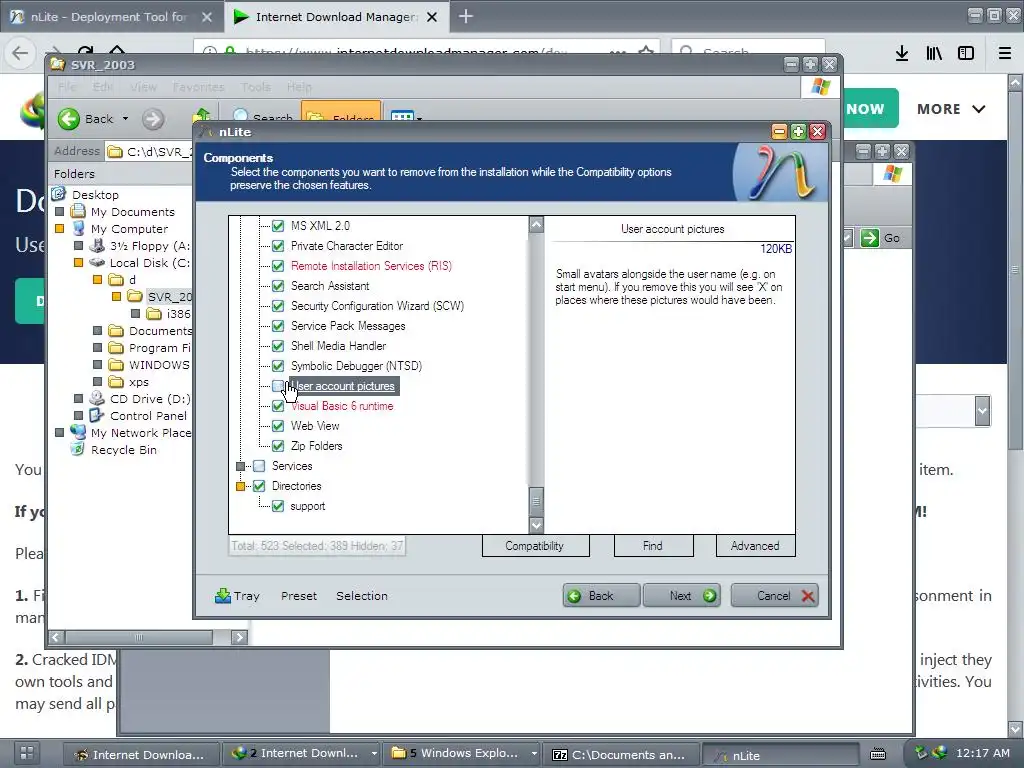This screenshot has width=1024, height=768.
Task: Click the Explorer address bar field
Action: tap(150, 152)
